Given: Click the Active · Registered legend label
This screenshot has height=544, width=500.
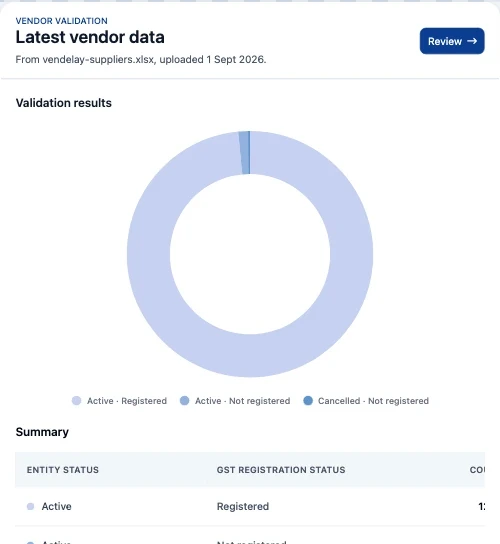Looking at the screenshot, I should [127, 401].
